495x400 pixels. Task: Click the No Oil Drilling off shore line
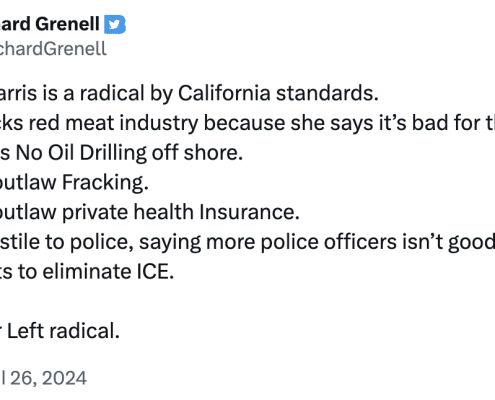[121, 153]
